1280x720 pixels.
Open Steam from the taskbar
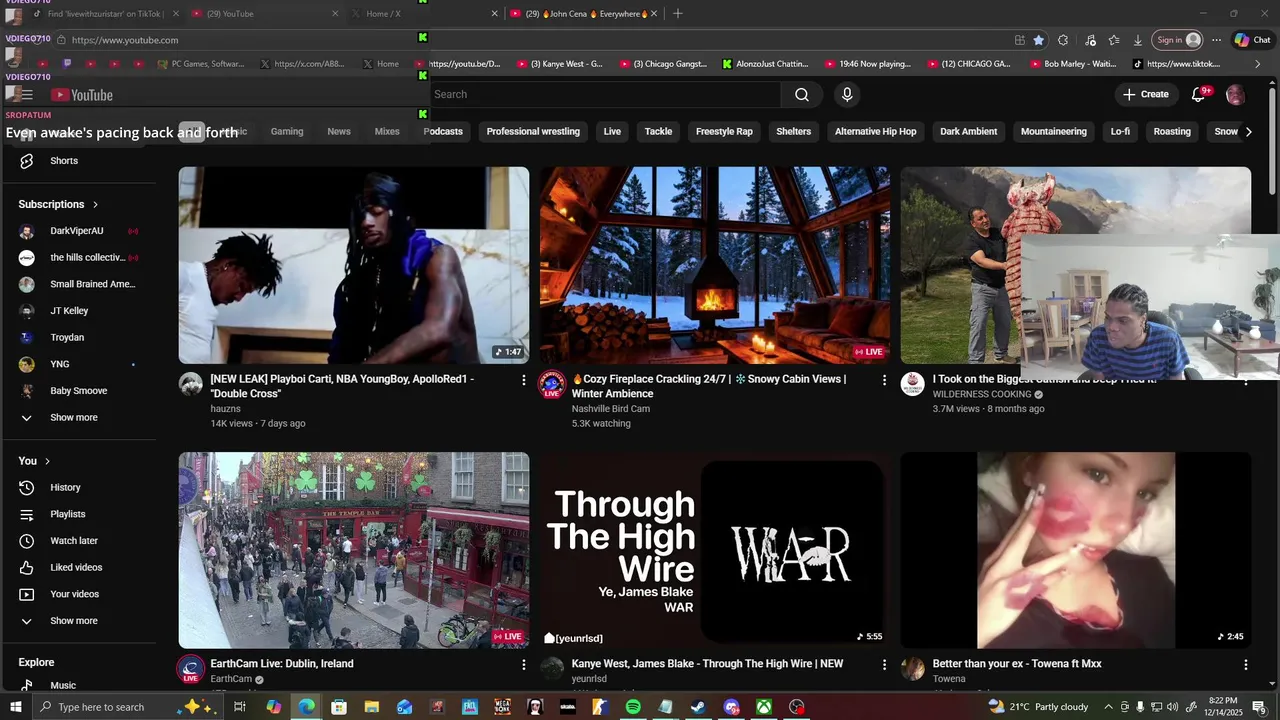[698, 707]
